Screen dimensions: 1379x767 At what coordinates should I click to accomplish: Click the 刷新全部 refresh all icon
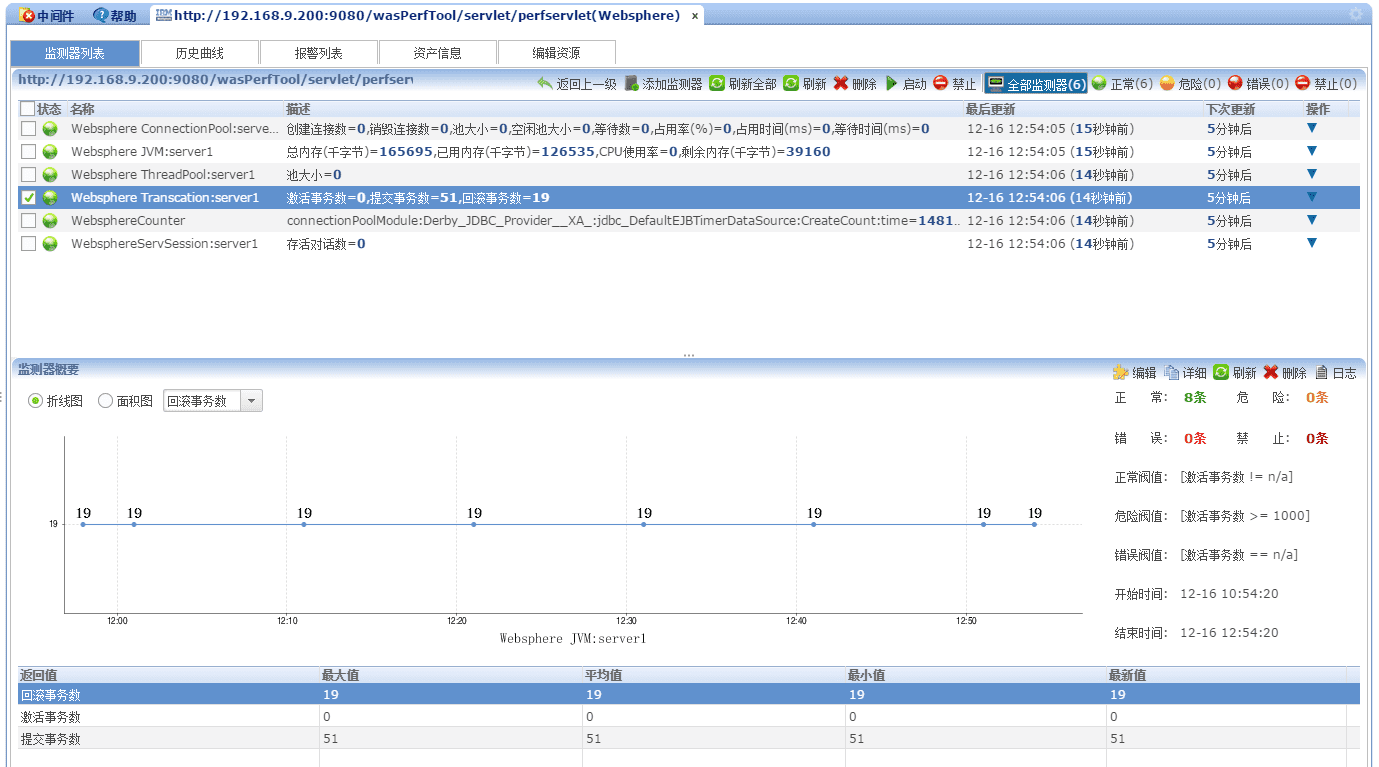[717, 84]
